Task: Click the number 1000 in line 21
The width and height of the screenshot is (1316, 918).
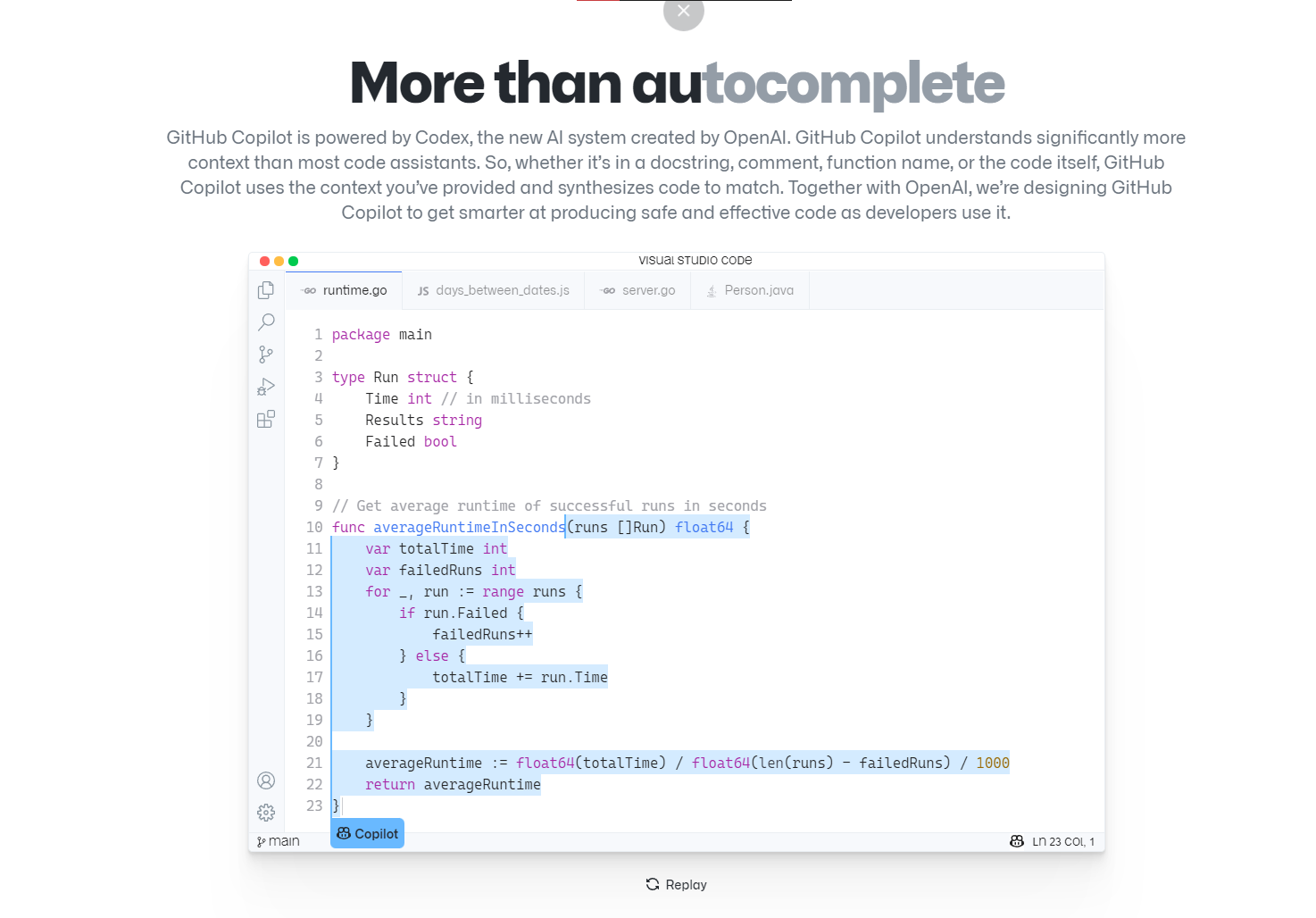Action: [x=993, y=763]
